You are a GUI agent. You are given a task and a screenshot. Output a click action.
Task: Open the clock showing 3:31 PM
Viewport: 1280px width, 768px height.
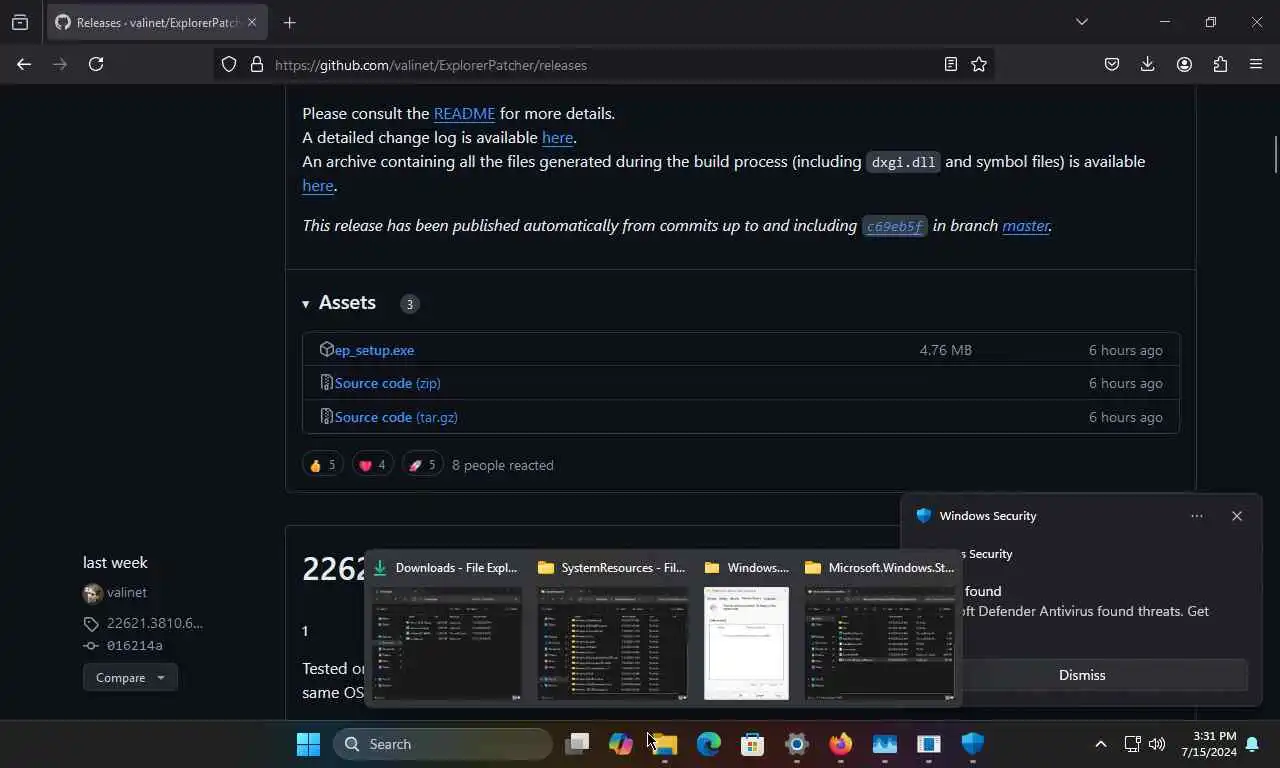(x=1208, y=744)
